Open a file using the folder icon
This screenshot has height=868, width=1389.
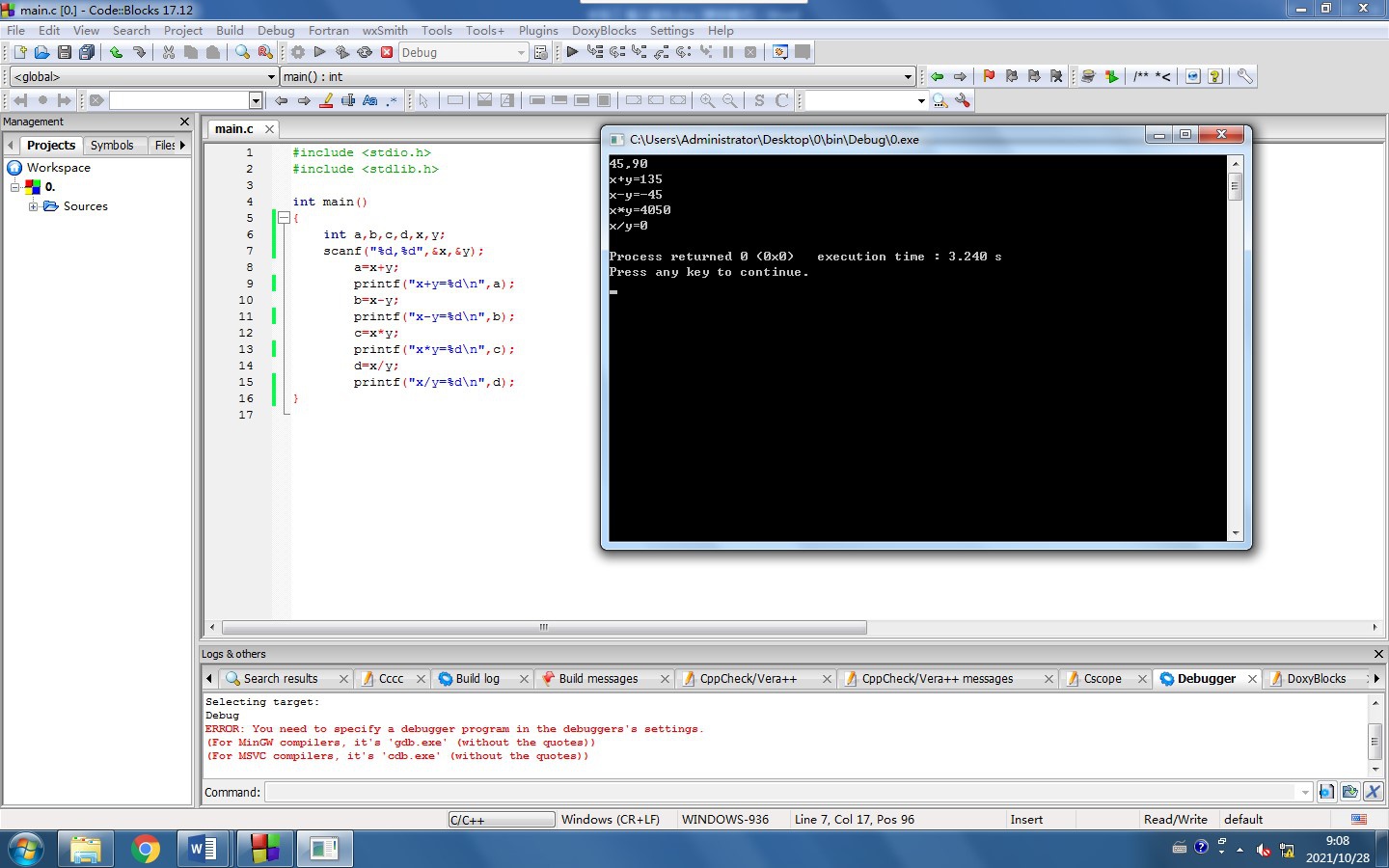pyautogui.click(x=41, y=52)
